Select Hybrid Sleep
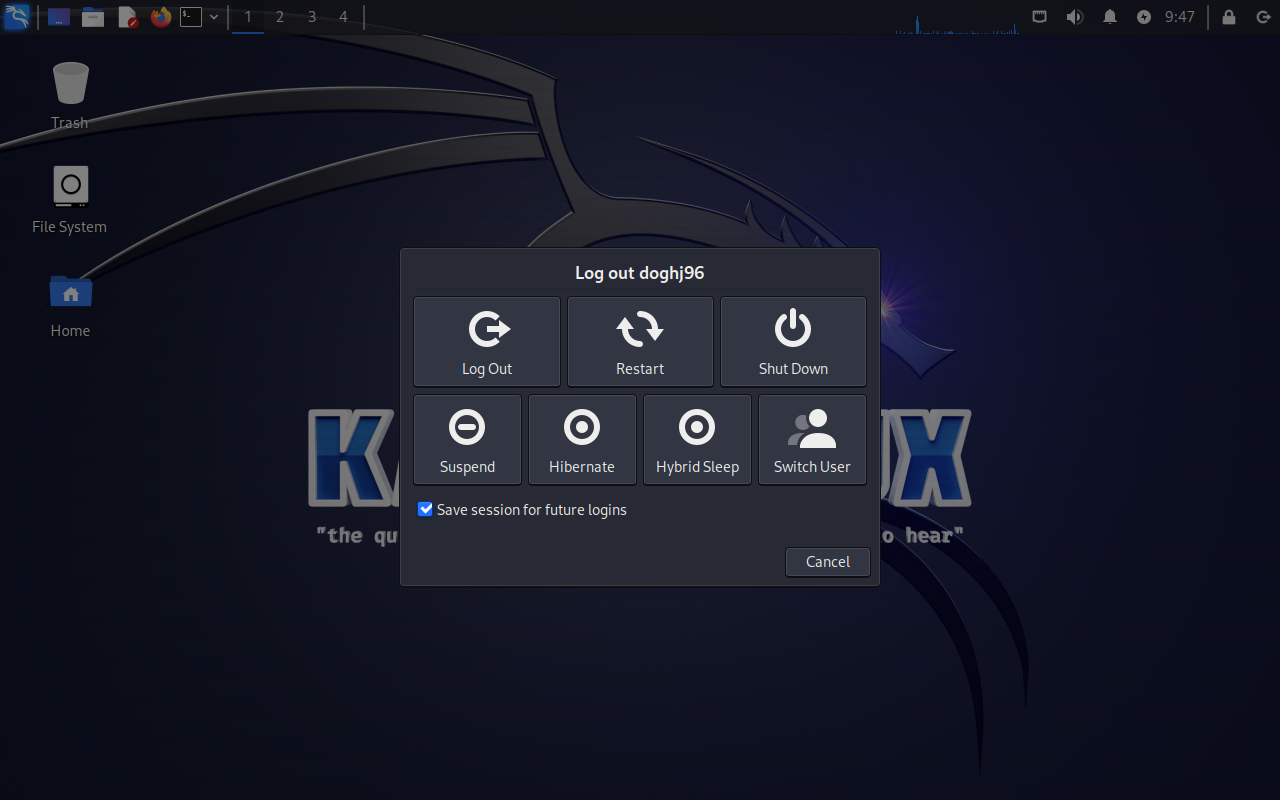Image resolution: width=1280 pixels, height=800 pixels. coord(697,439)
